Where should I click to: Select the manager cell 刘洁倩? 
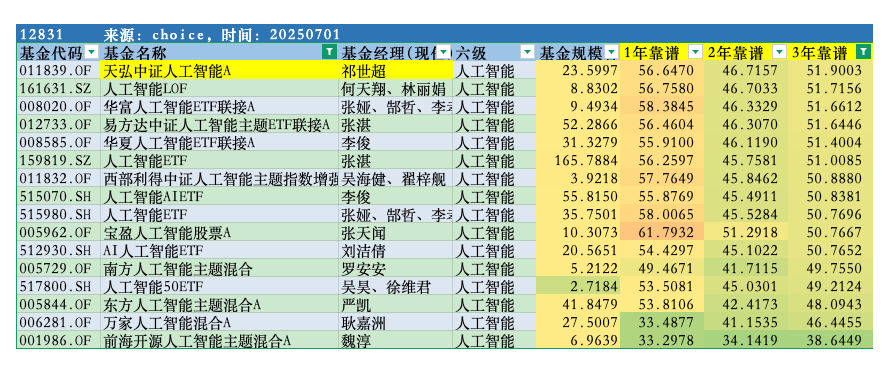pos(396,250)
